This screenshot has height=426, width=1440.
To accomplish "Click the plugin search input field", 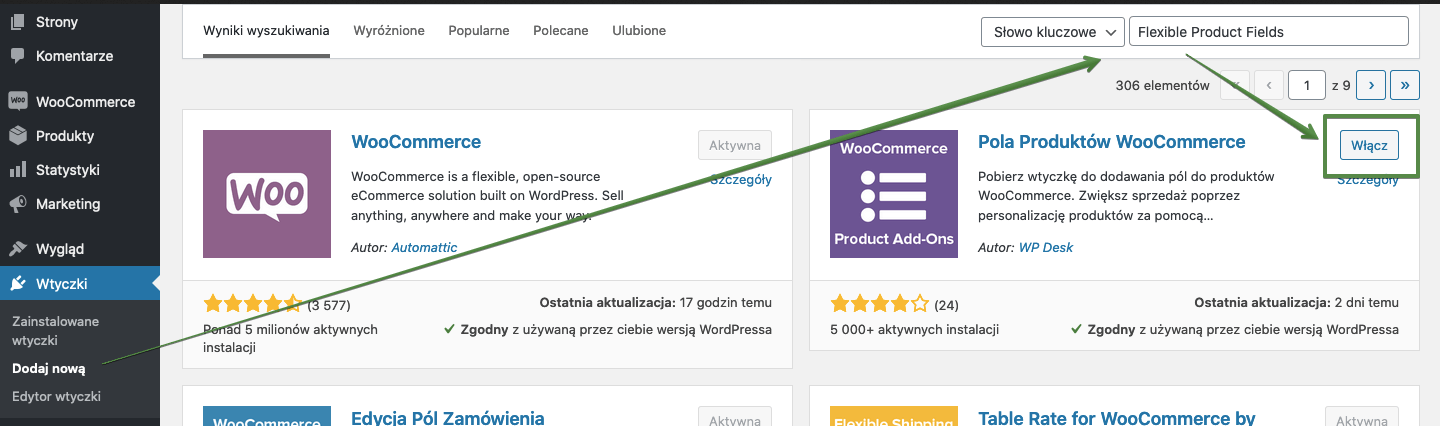I will pyautogui.click(x=1268, y=32).
